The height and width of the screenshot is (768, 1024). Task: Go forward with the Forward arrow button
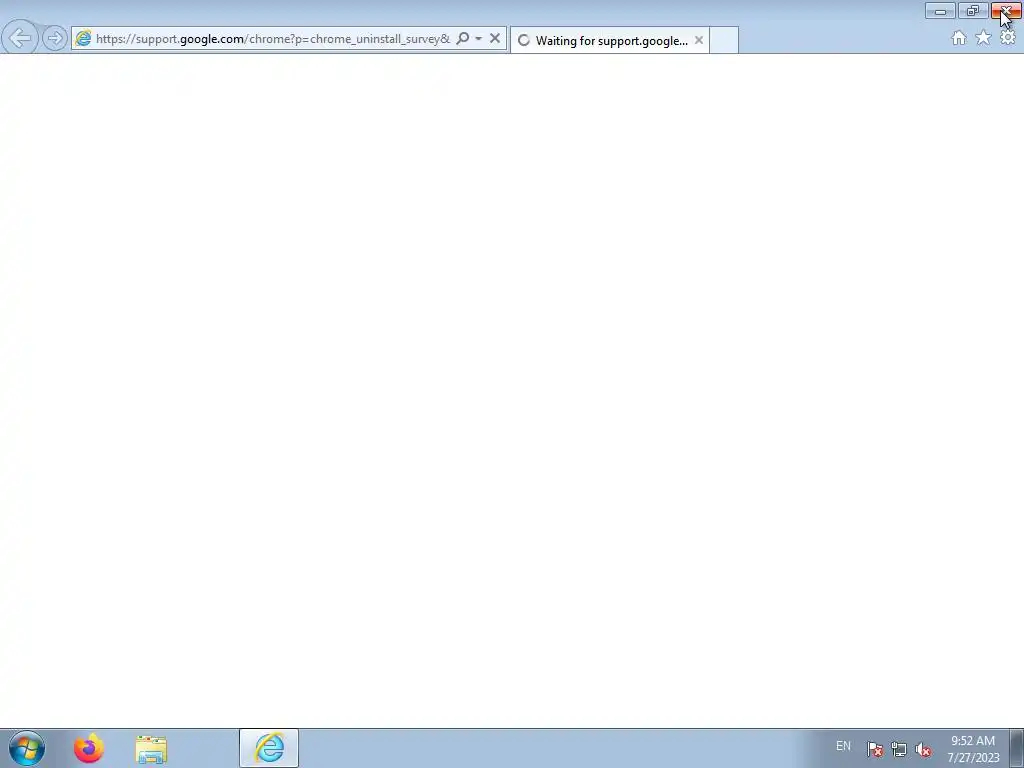(55, 39)
